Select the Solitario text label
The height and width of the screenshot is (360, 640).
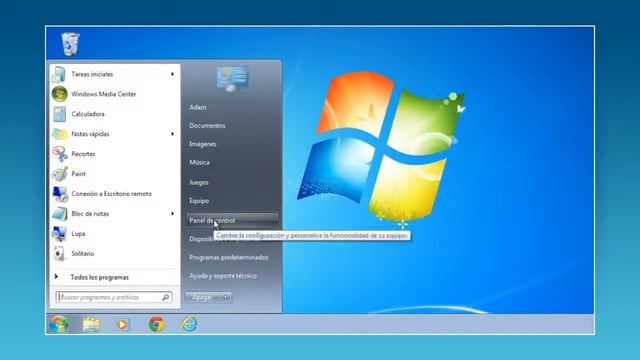click(82, 253)
